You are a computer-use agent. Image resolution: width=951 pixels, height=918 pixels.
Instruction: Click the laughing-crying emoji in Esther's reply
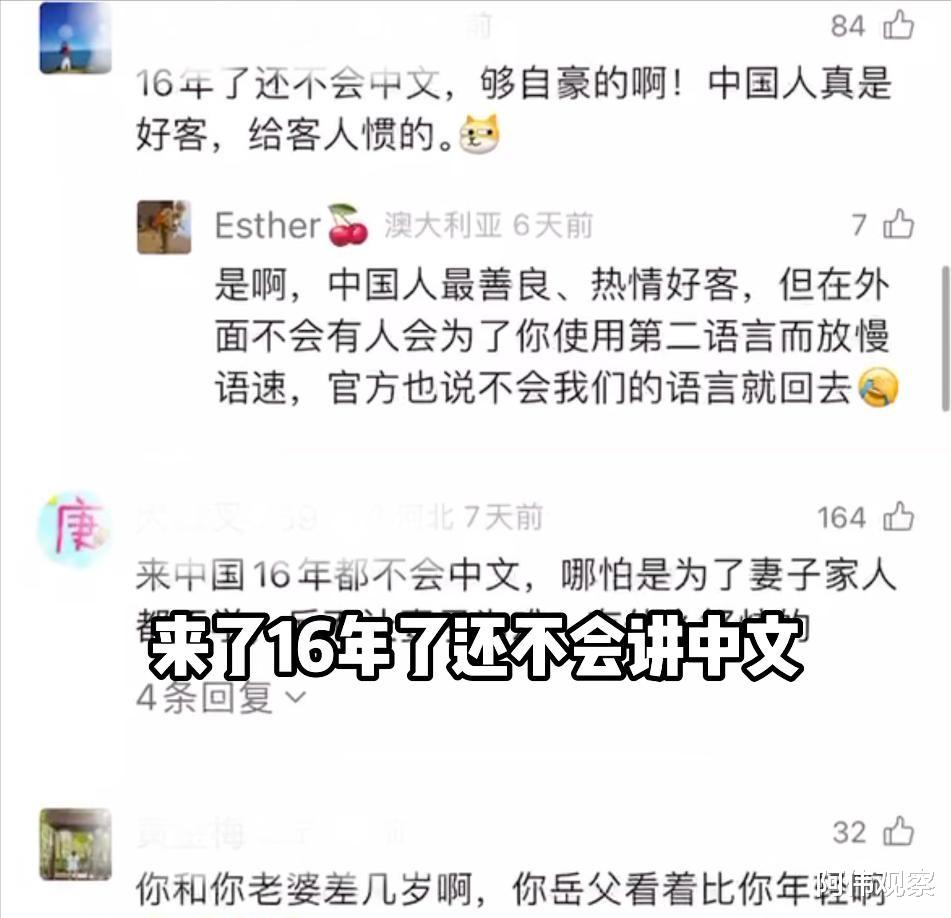tap(878, 387)
